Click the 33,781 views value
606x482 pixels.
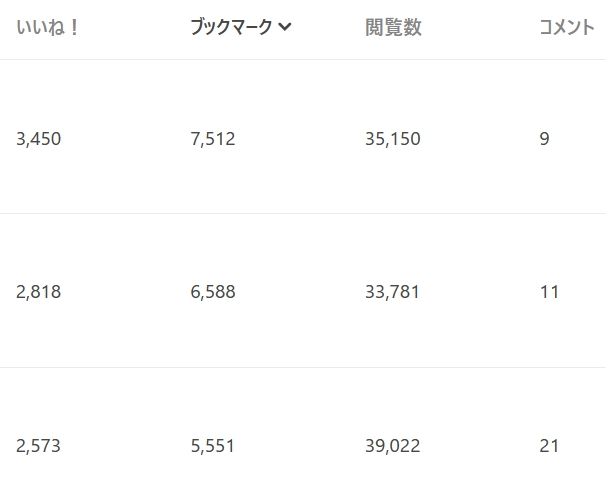pos(393,292)
